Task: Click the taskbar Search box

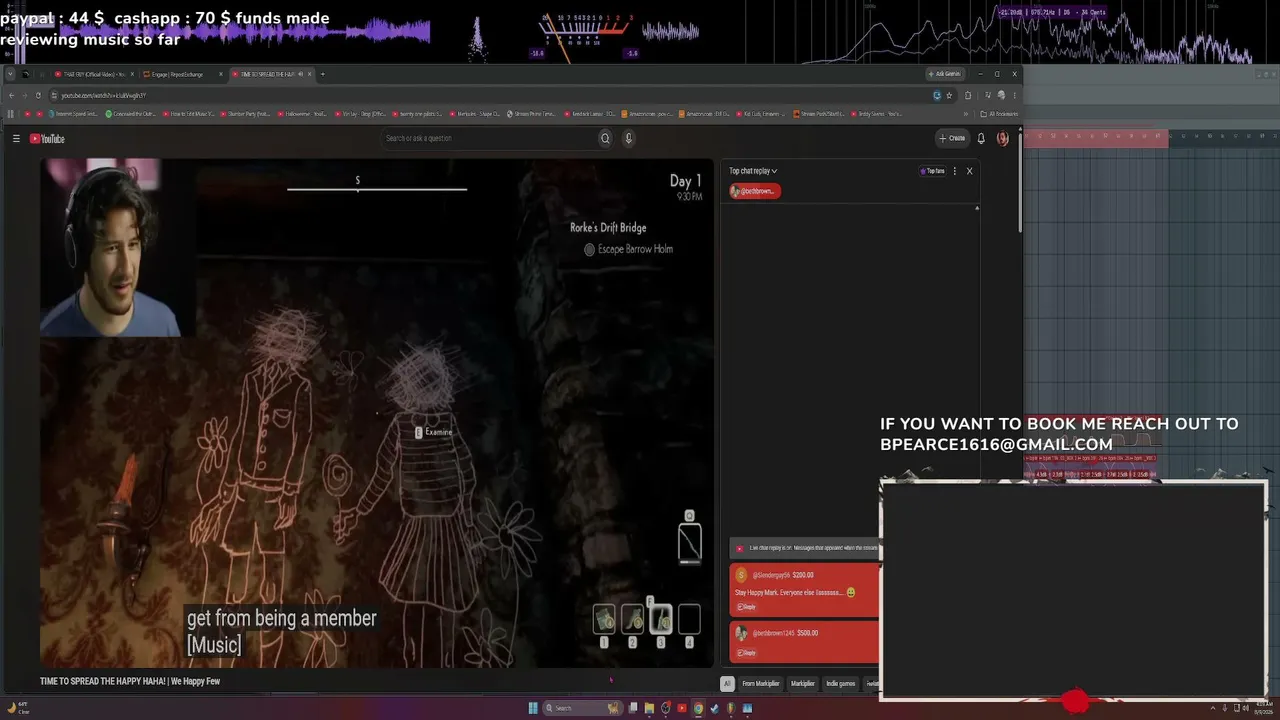Action: click(584, 708)
